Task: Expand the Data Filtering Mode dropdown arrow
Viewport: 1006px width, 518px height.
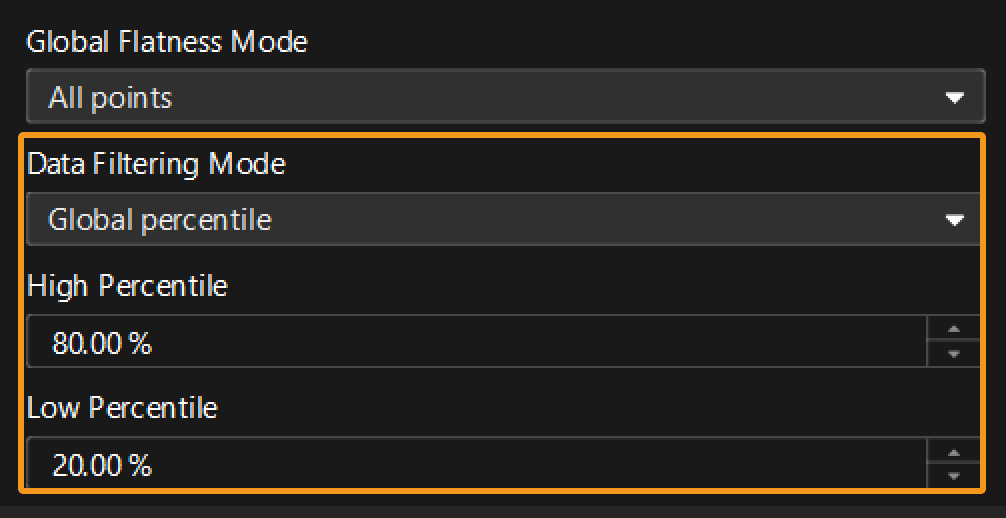Action: click(954, 220)
